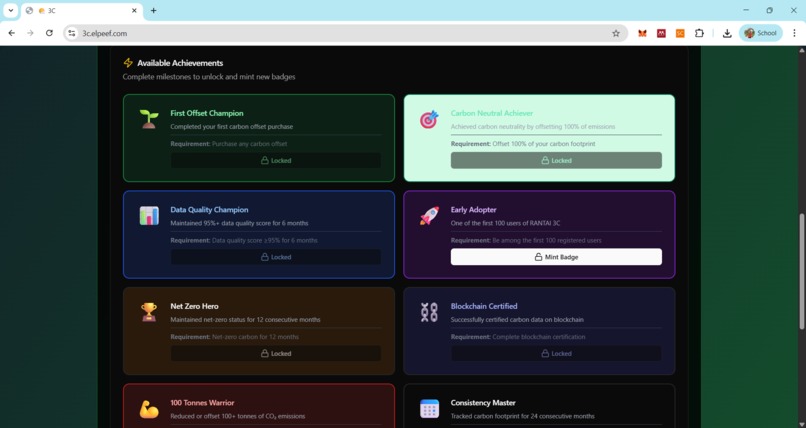
Task: Click the calendar icon on Consistency Master
Action: tap(429, 409)
